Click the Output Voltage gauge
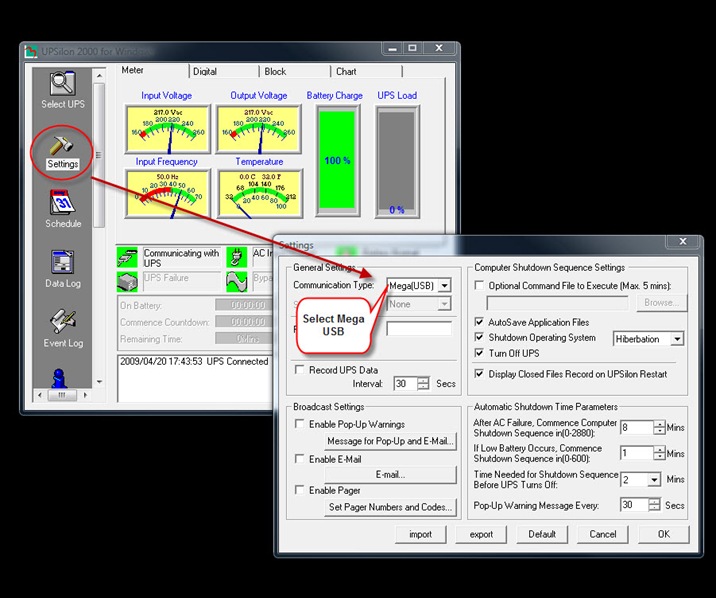This screenshot has height=598, width=716. [258, 130]
